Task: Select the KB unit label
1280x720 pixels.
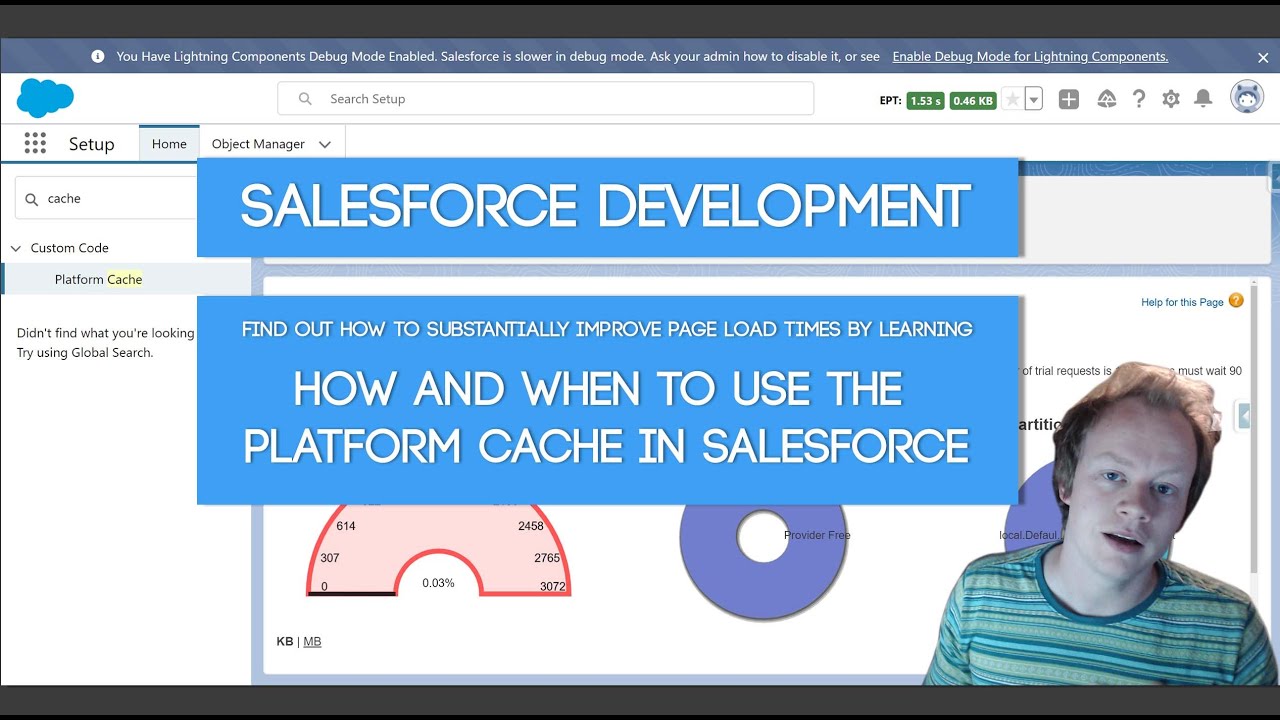Action: coord(285,641)
